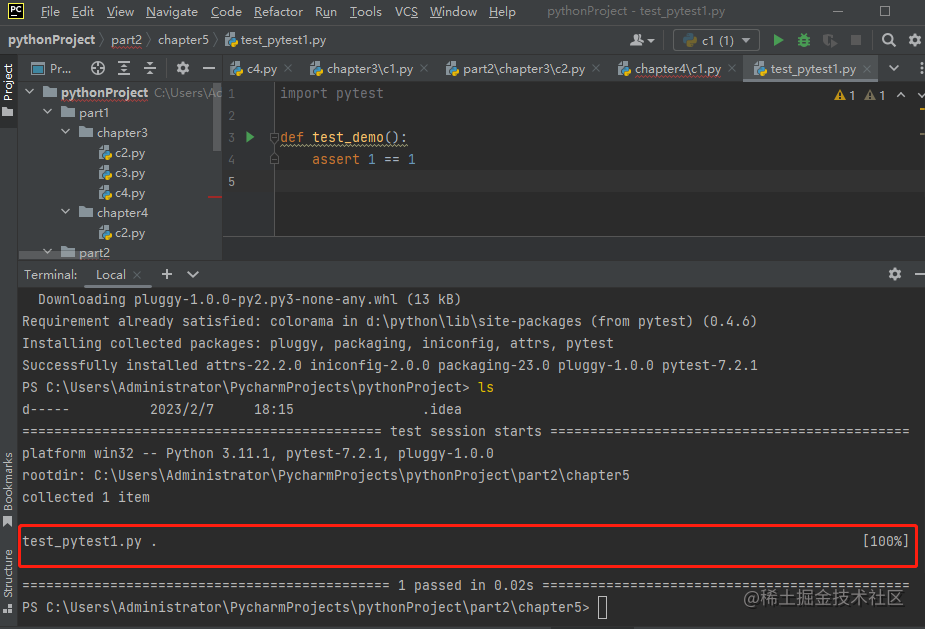
Task: Open the Refactor menu
Action: (x=278, y=12)
